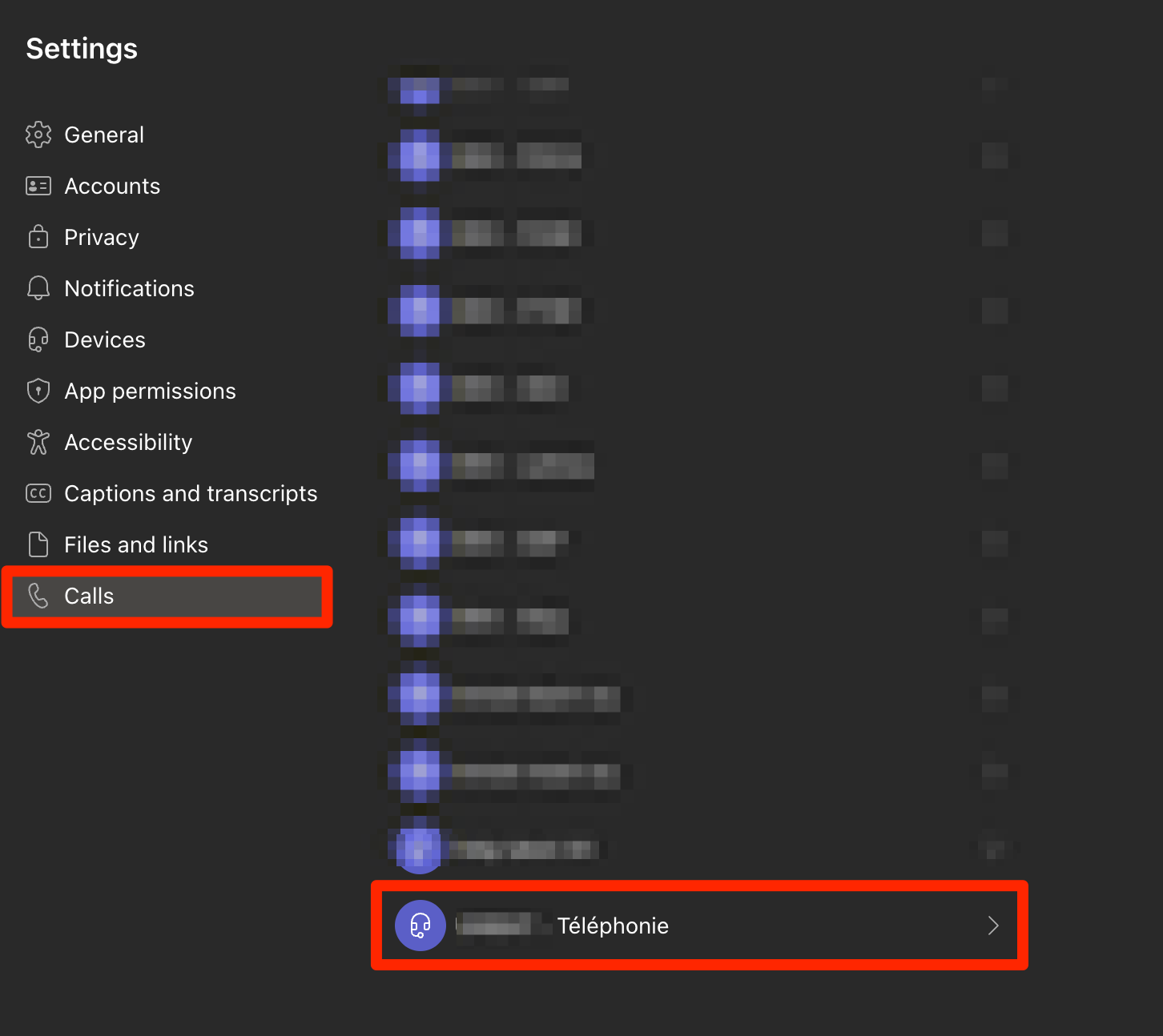1163x1036 pixels.
Task: Click the Notifications bell icon
Action: coord(38,288)
